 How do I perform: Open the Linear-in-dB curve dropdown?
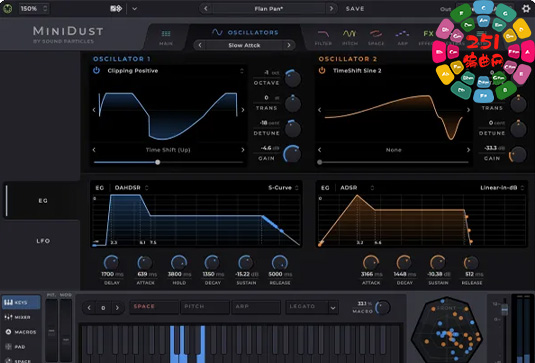tap(502, 188)
